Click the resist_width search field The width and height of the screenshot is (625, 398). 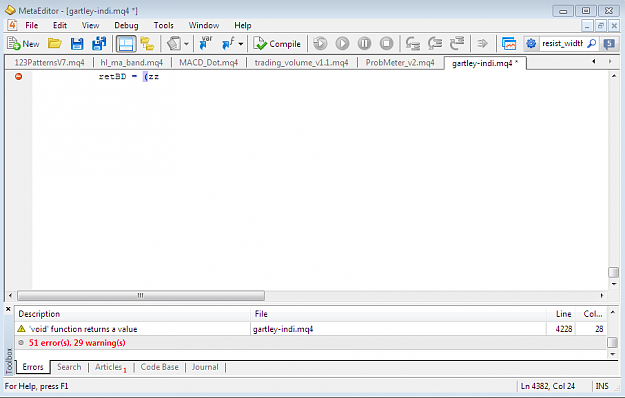562,43
